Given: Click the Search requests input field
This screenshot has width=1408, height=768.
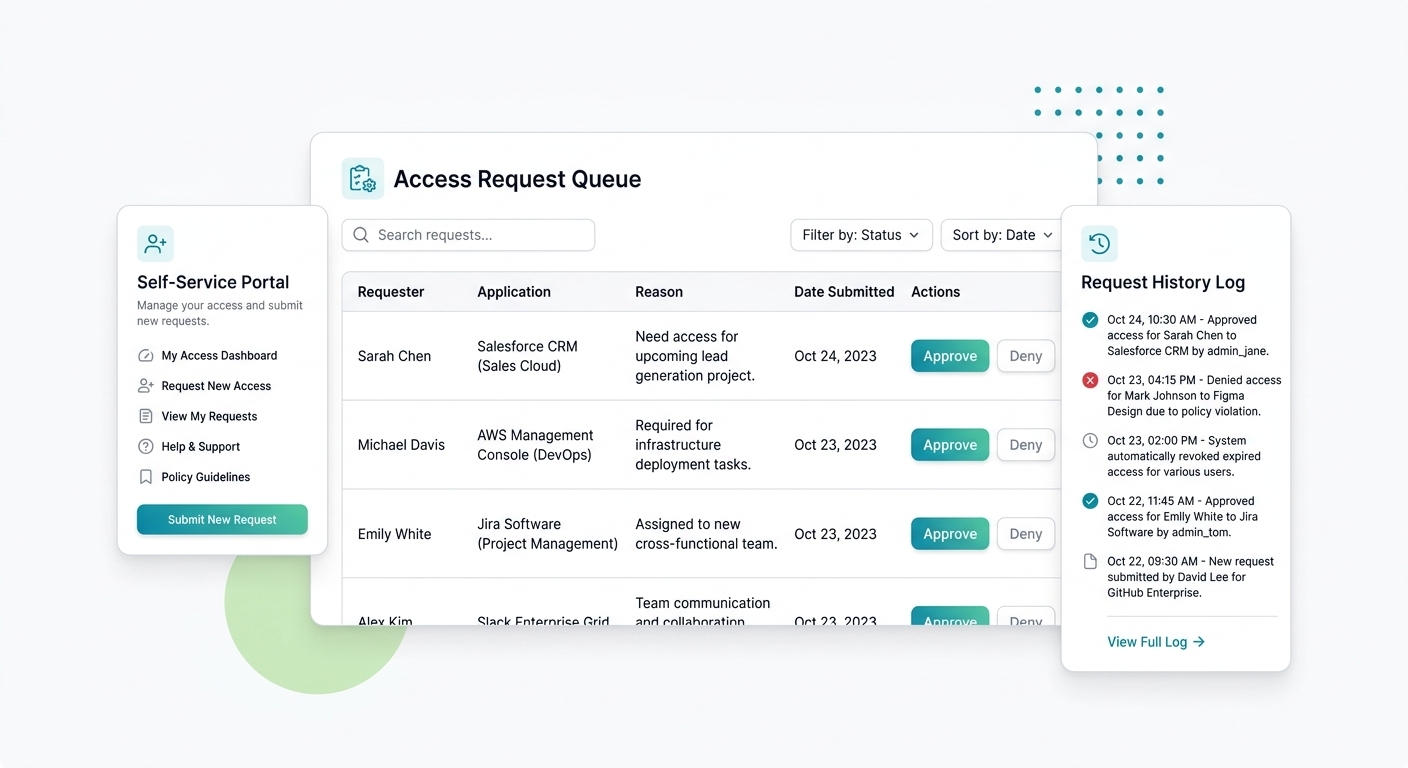Looking at the screenshot, I should tap(468, 235).
